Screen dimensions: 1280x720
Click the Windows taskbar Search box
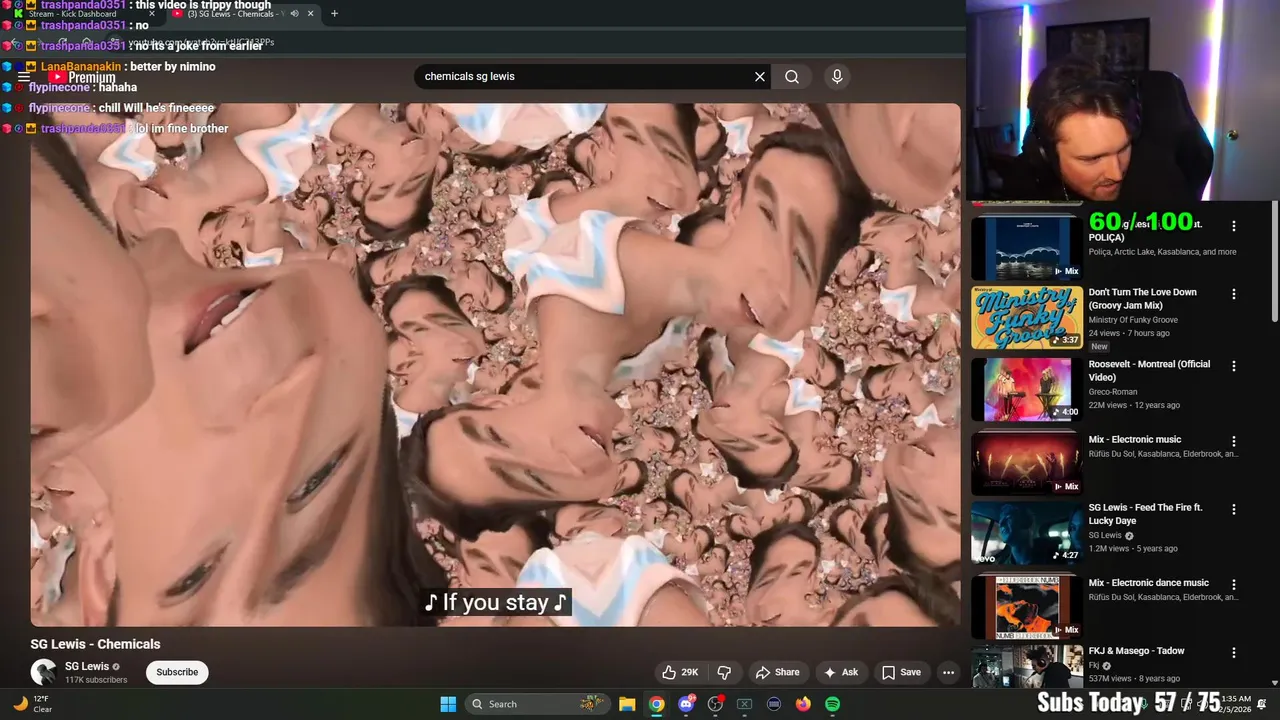tap(537, 704)
